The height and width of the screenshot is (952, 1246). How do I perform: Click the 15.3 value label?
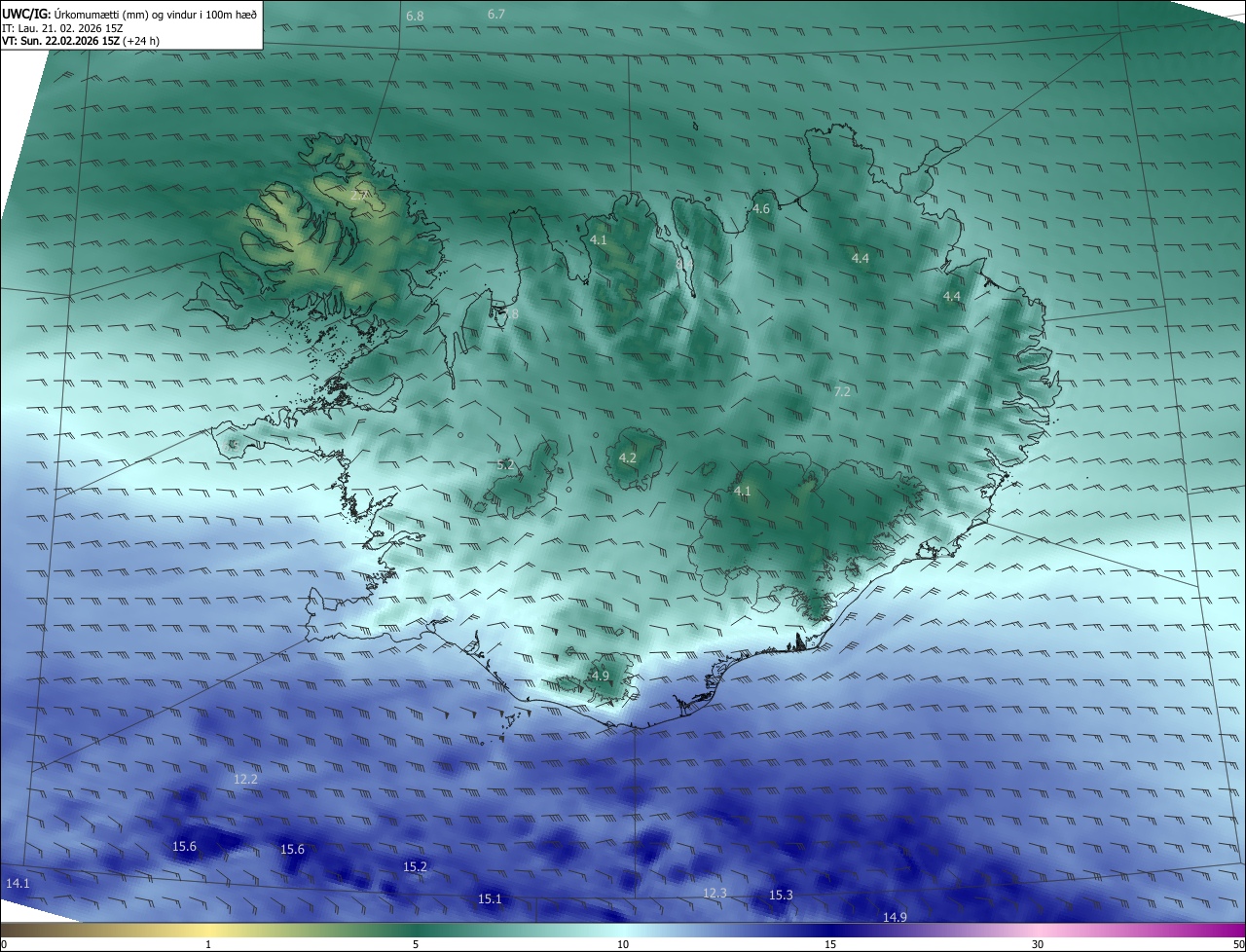coord(782,895)
